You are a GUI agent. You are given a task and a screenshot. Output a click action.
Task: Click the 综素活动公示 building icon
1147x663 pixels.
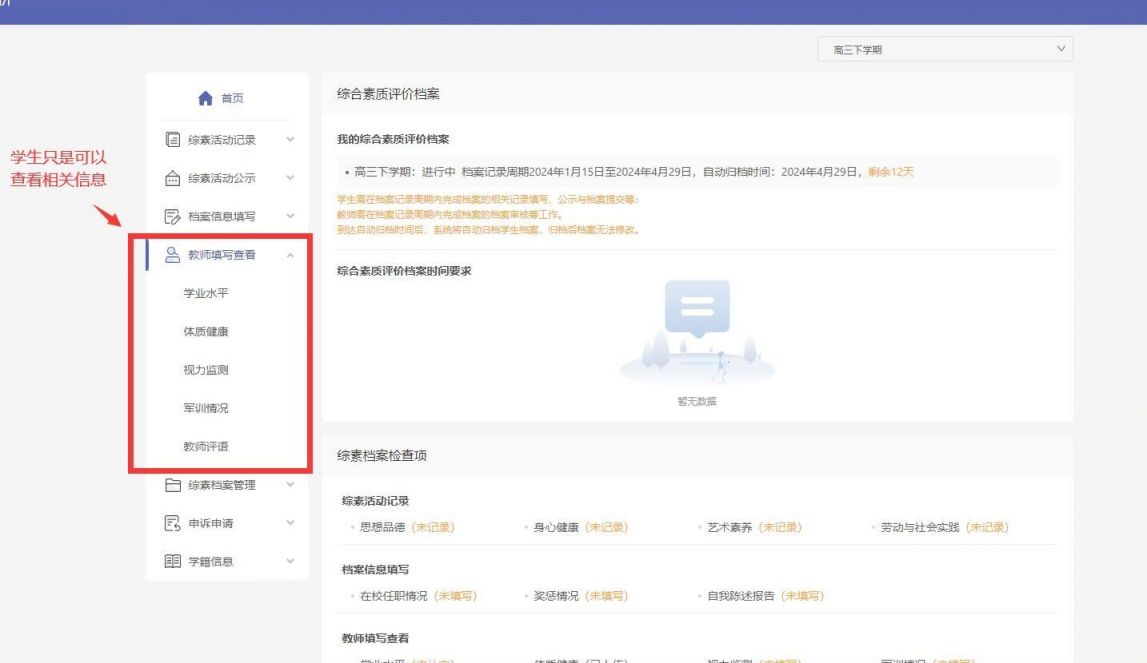175,178
